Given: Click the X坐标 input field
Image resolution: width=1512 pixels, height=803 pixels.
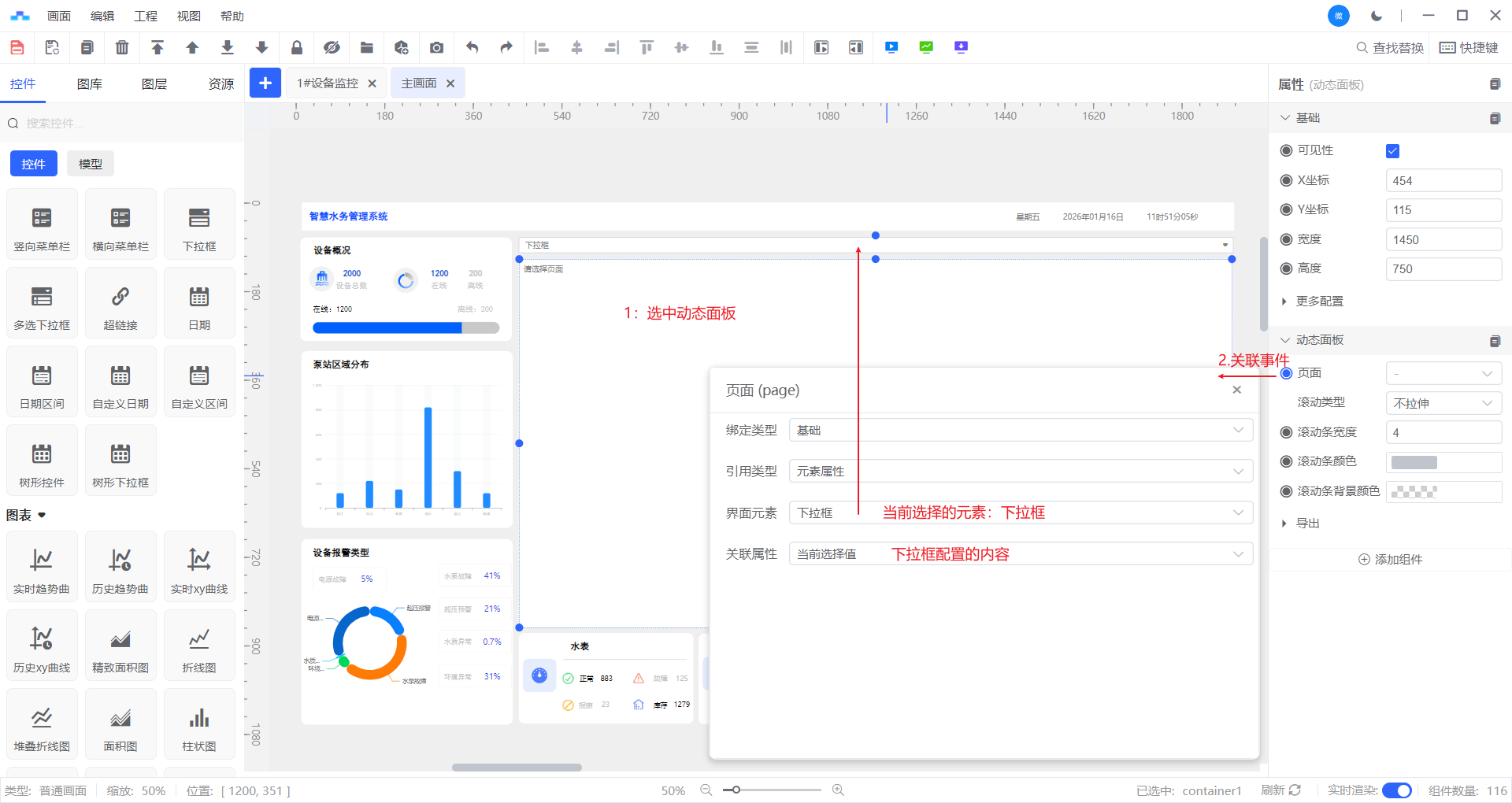Looking at the screenshot, I should click(x=1443, y=181).
